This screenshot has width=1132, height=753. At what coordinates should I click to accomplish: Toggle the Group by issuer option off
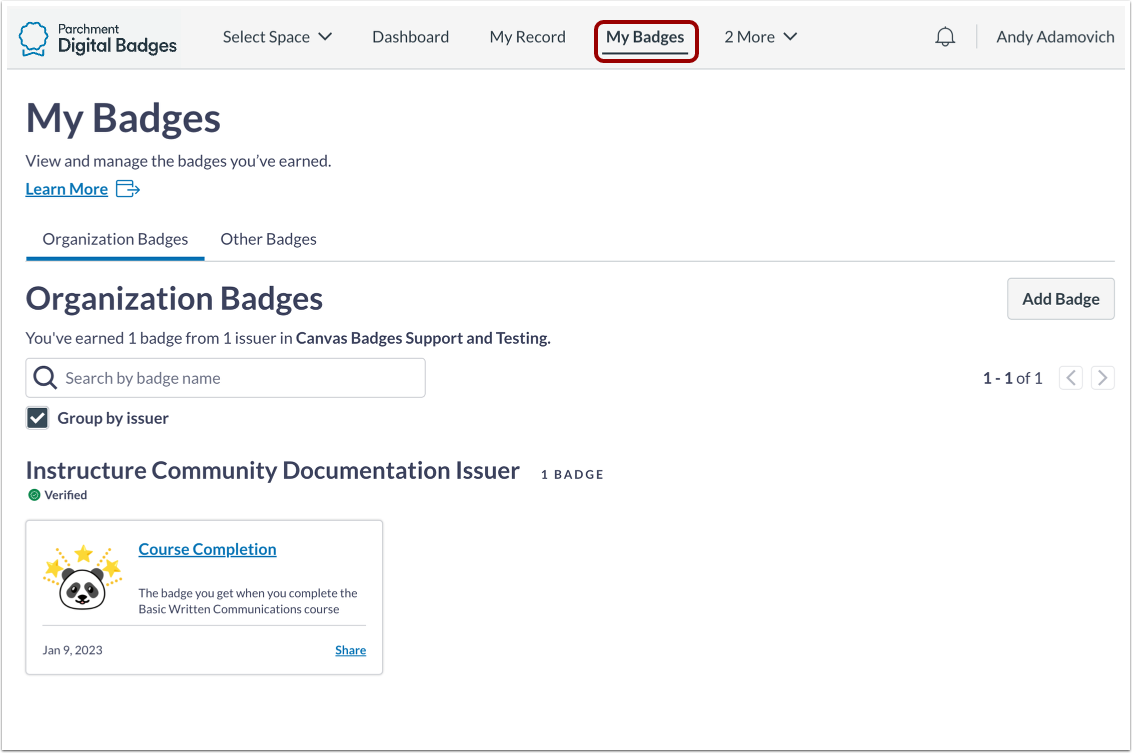(x=37, y=417)
